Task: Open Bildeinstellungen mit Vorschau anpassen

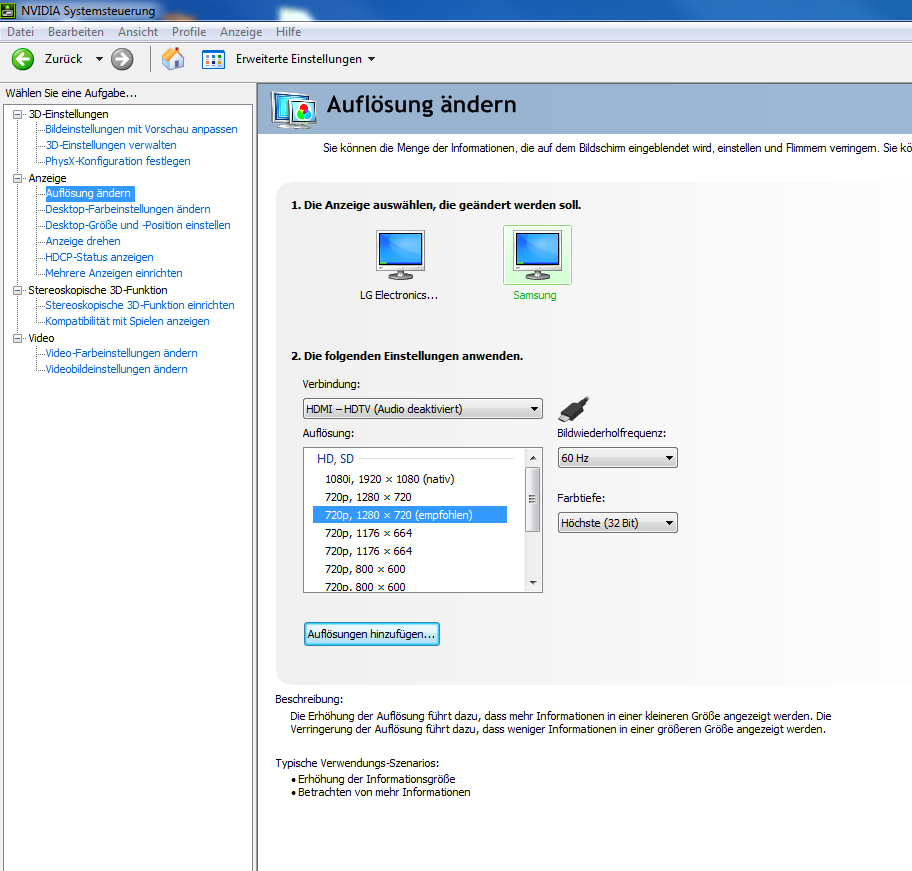Action: point(141,129)
